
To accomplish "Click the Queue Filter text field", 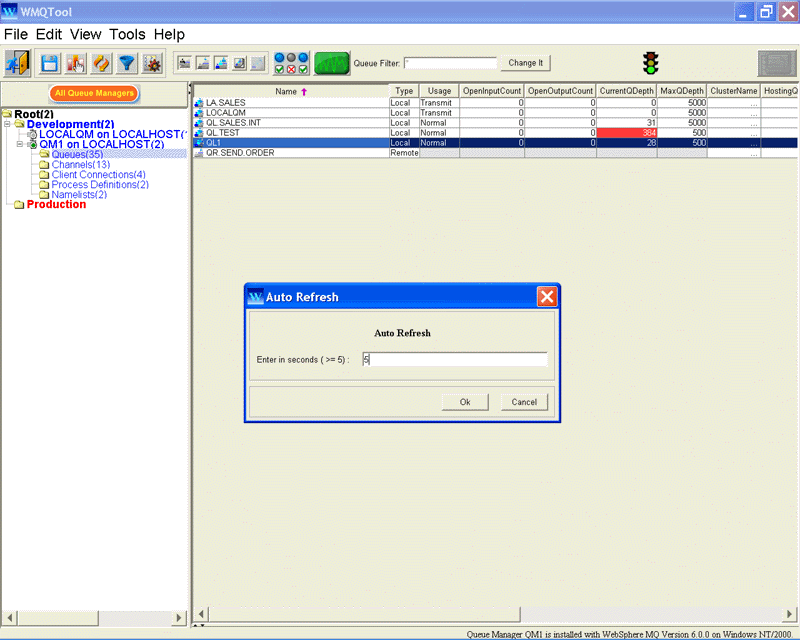I will pyautogui.click(x=451, y=63).
